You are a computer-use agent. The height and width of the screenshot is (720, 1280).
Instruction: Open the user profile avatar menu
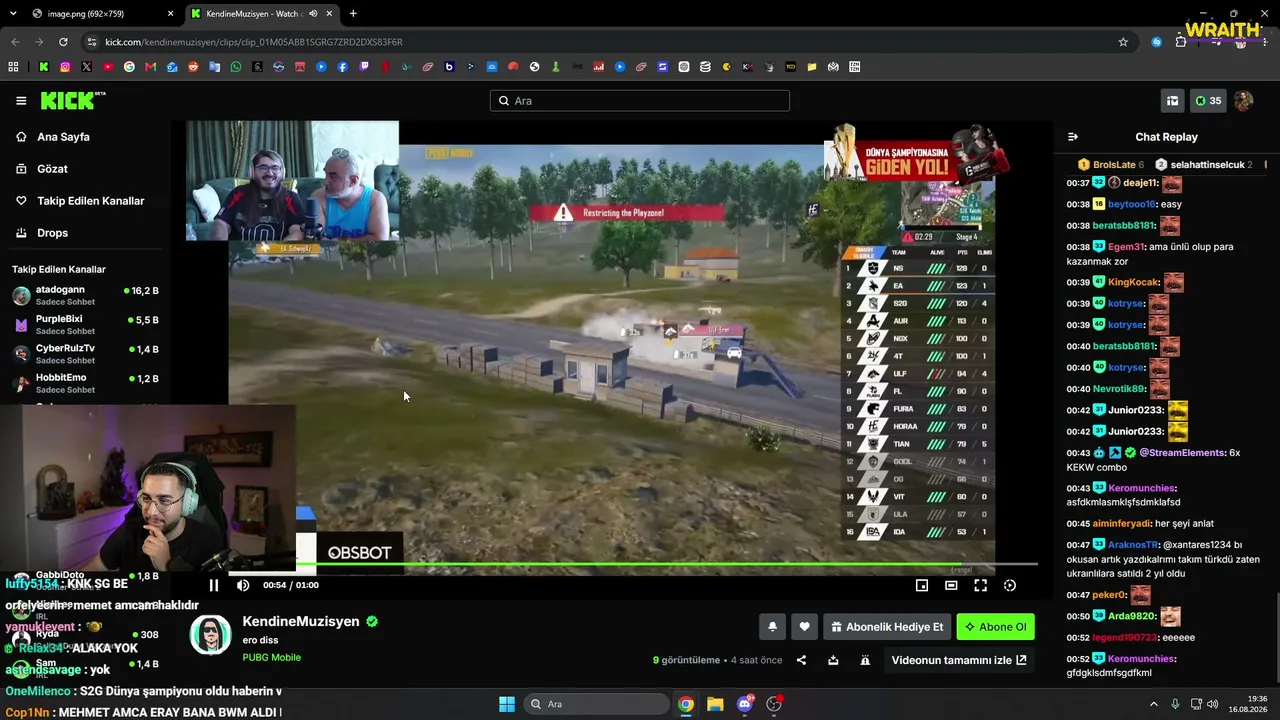click(x=1243, y=101)
